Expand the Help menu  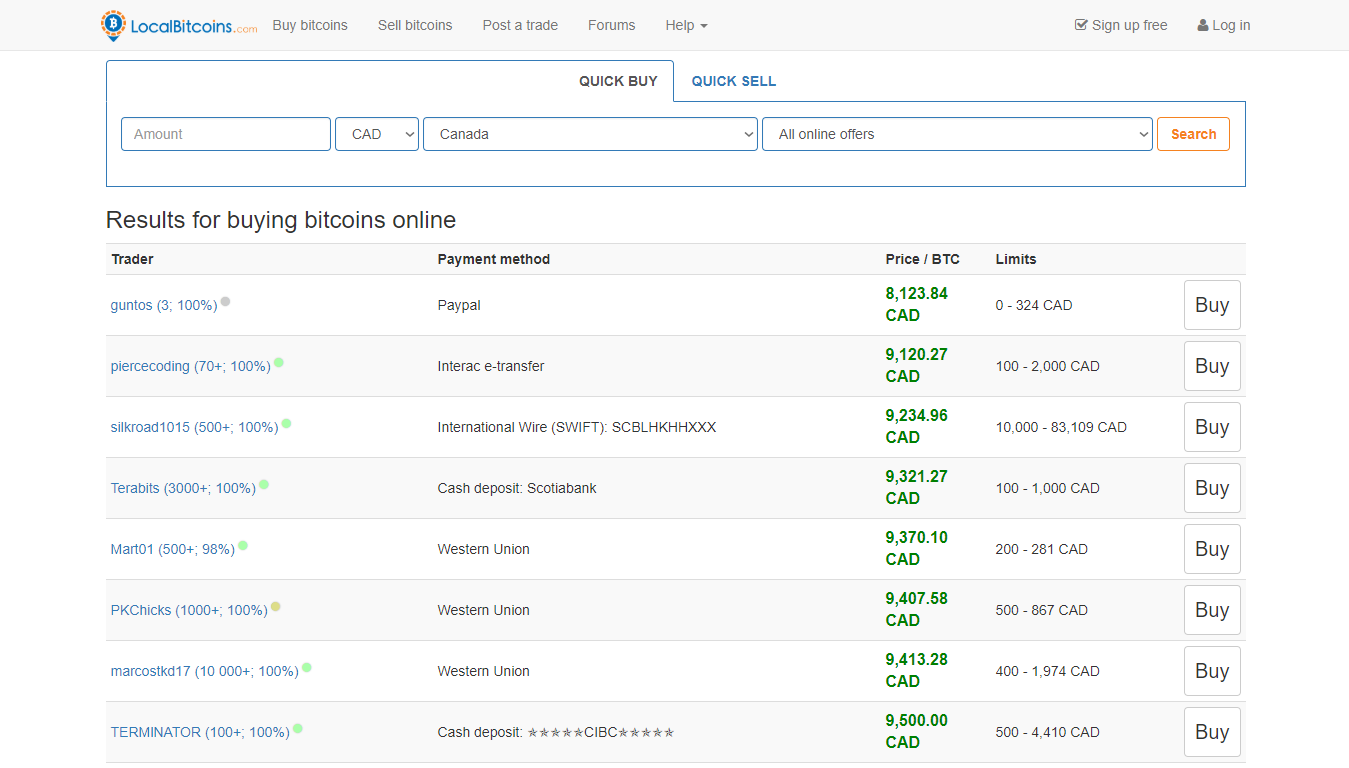(x=686, y=25)
